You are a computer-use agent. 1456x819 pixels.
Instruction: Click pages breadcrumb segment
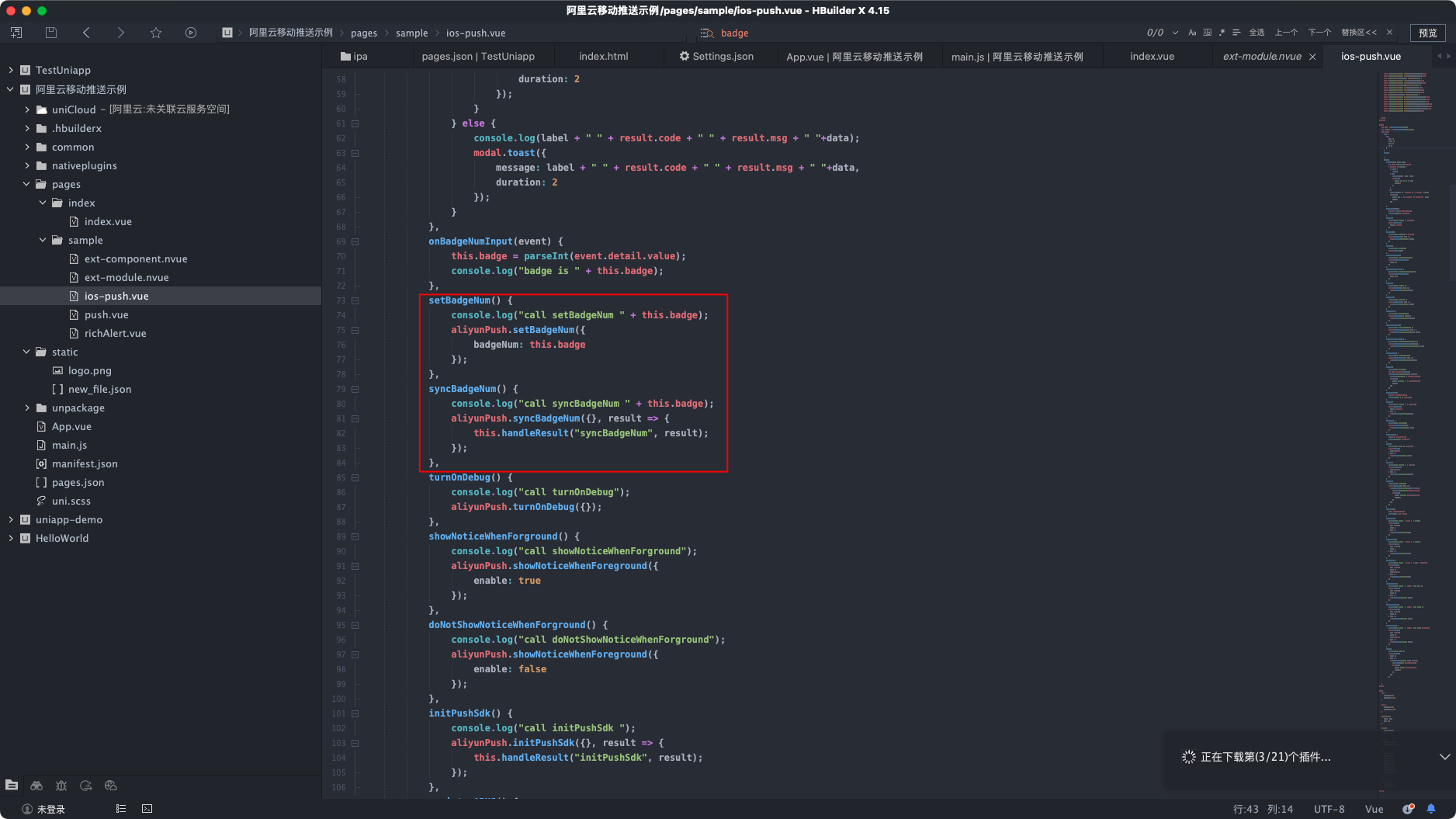pos(364,33)
